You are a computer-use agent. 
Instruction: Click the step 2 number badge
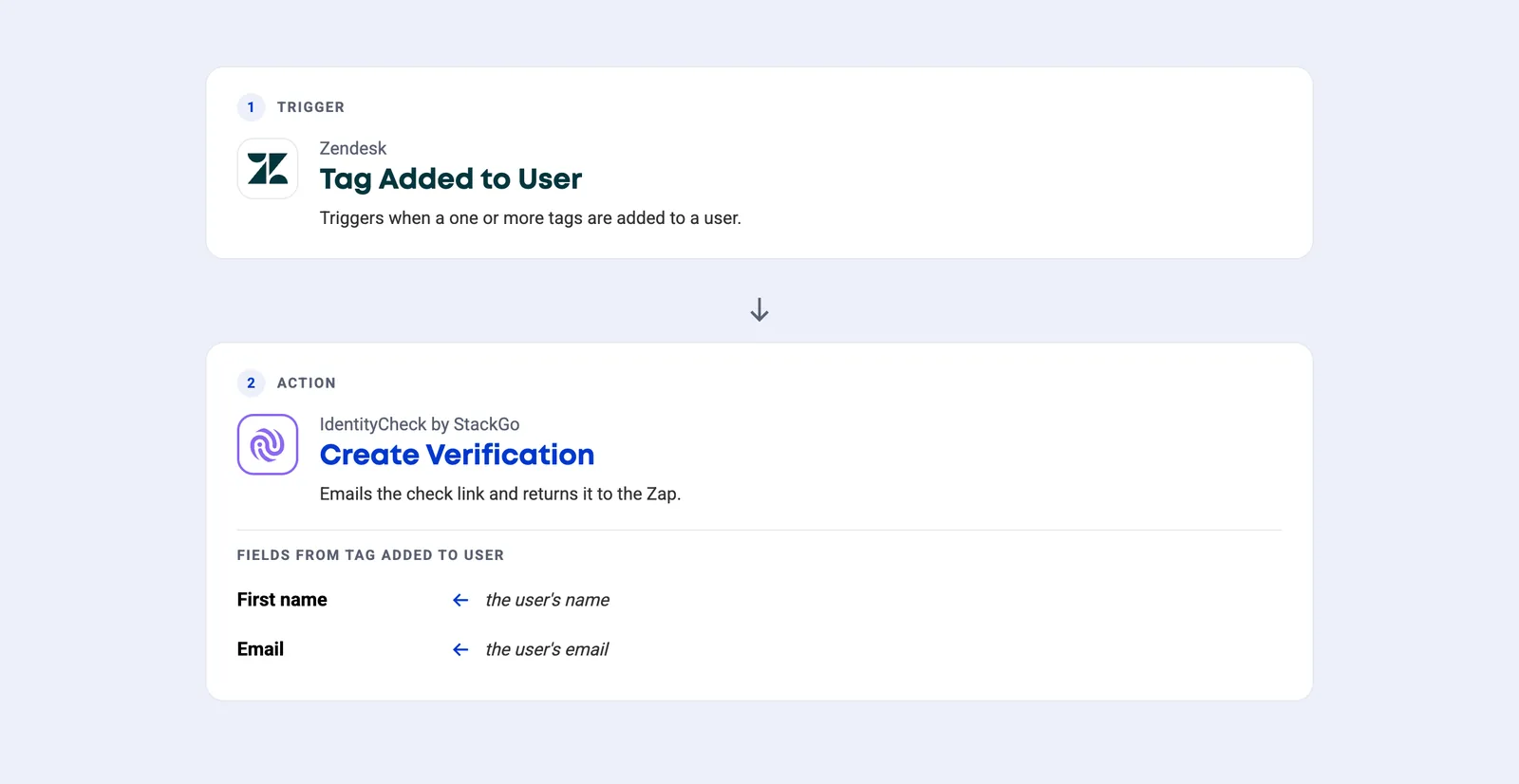(x=251, y=383)
